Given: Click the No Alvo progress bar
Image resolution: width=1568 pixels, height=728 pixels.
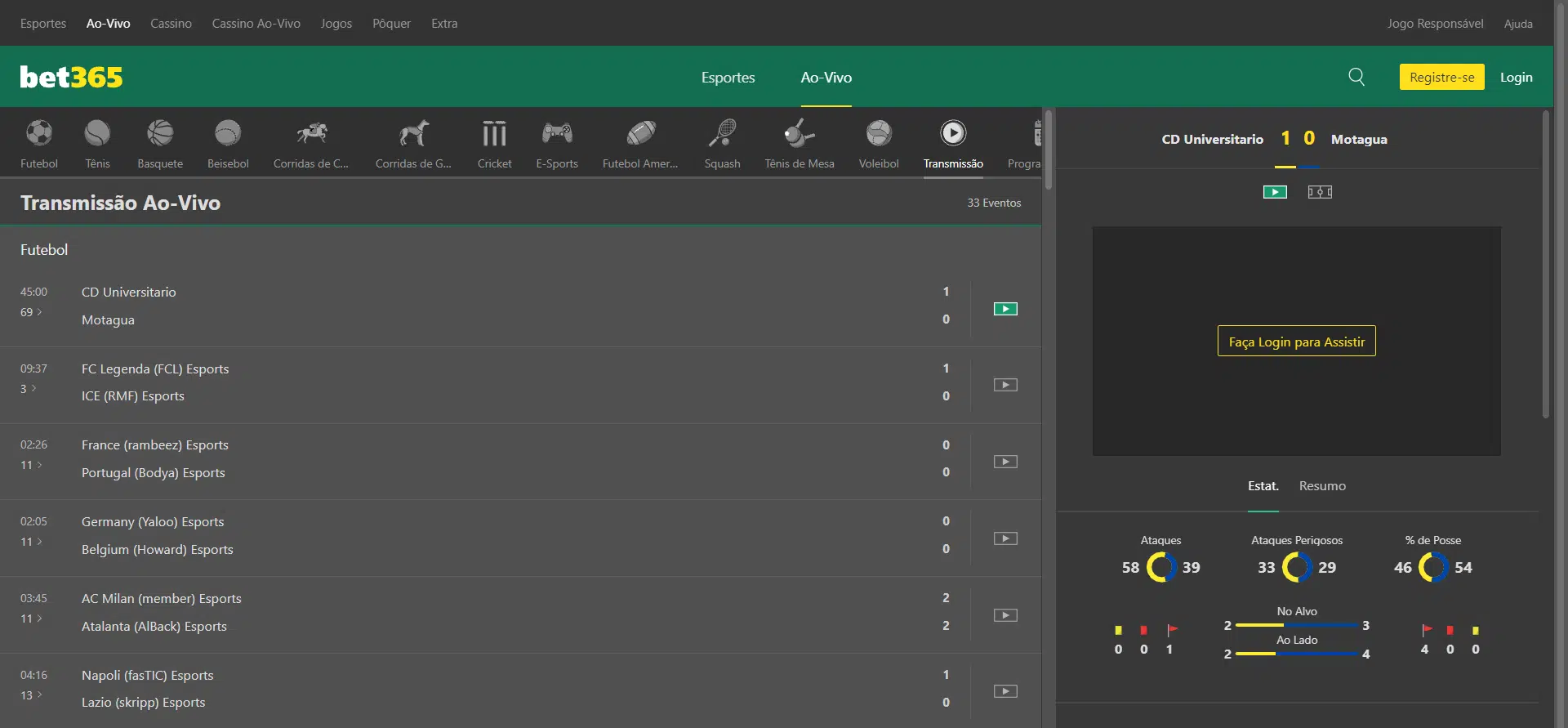Looking at the screenshot, I should (1297, 625).
